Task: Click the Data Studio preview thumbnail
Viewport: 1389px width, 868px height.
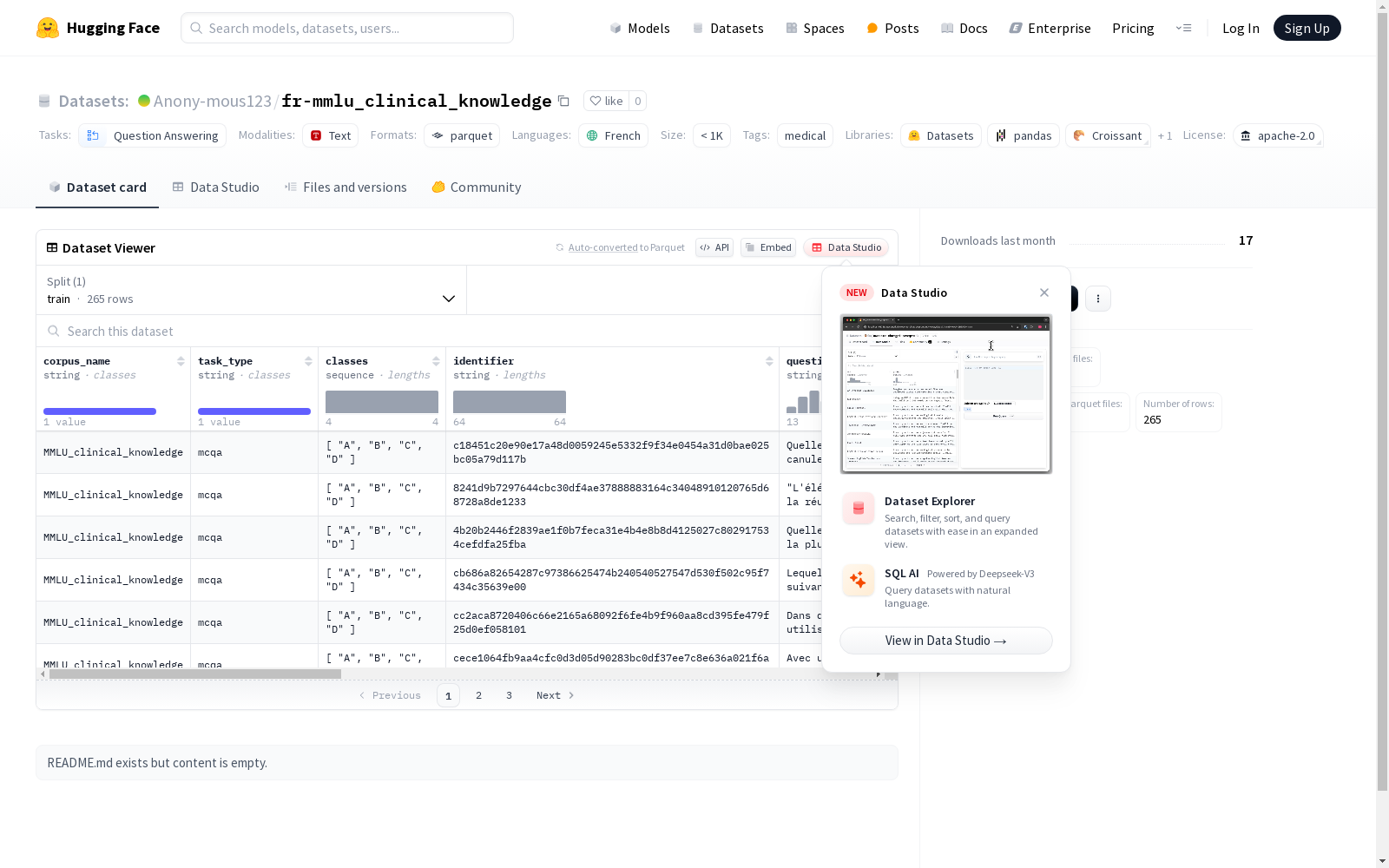Action: coord(946,394)
